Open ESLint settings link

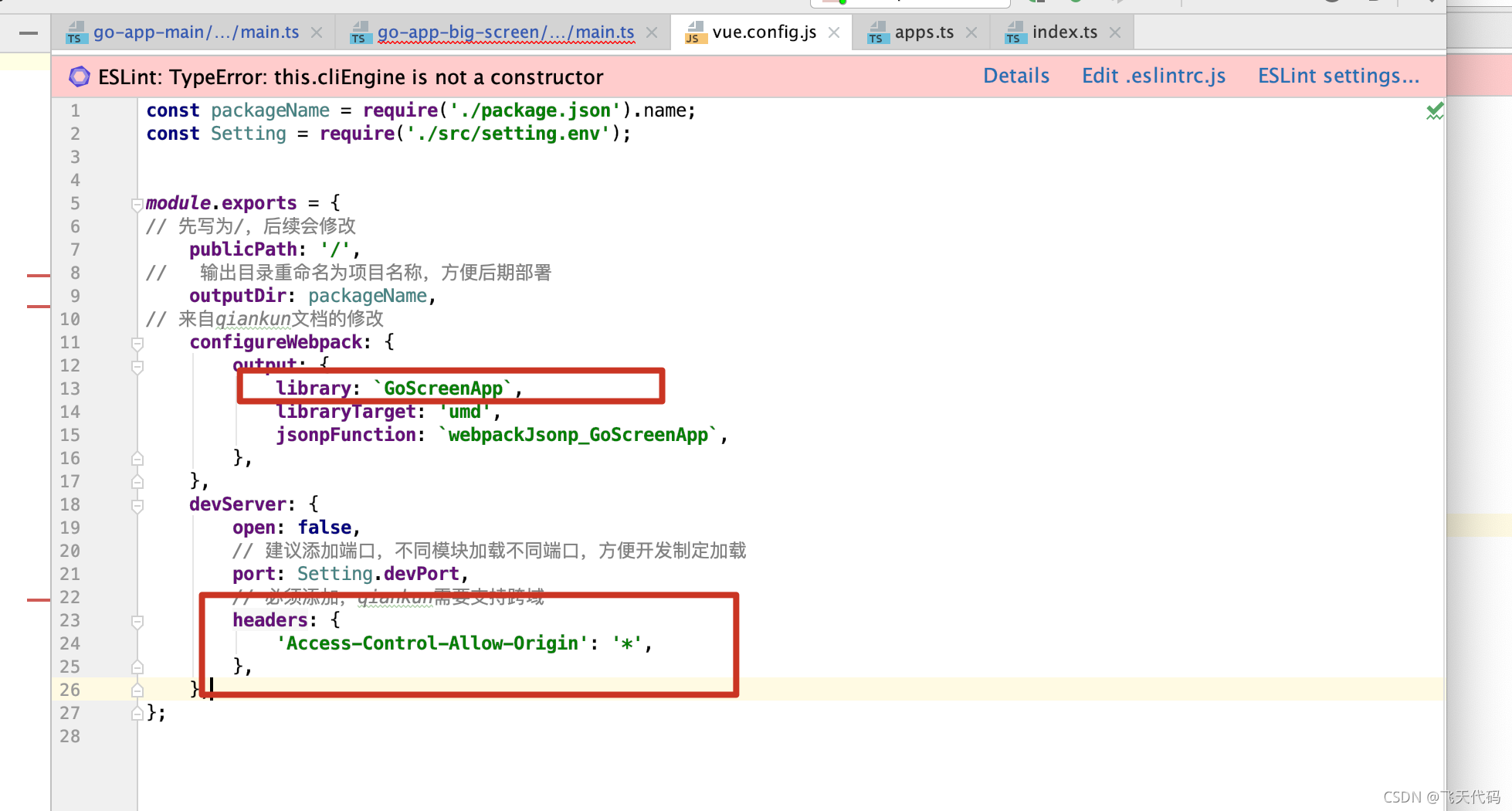click(x=1339, y=76)
